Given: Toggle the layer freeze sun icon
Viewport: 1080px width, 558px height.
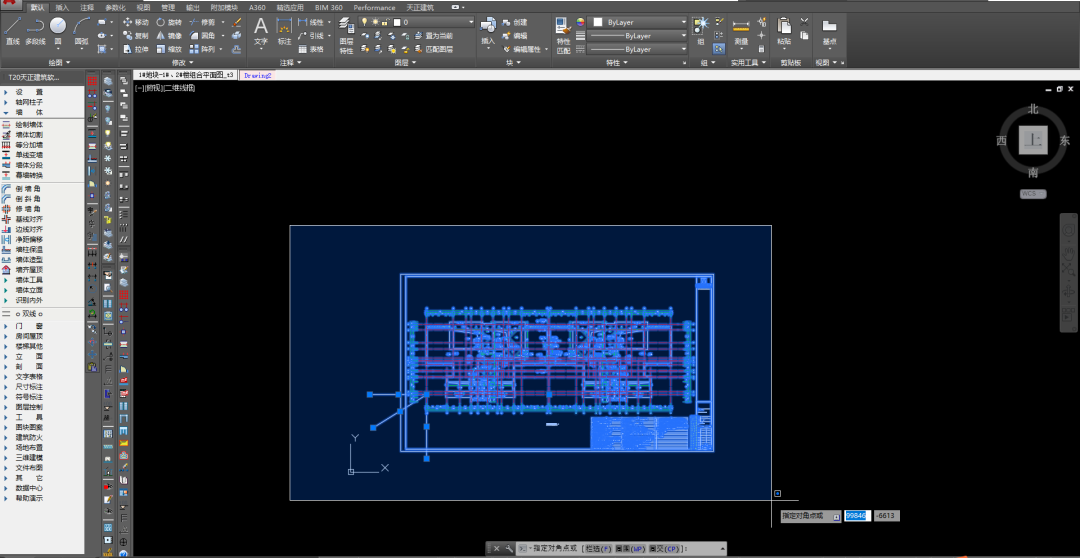Looking at the screenshot, I should [375, 21].
